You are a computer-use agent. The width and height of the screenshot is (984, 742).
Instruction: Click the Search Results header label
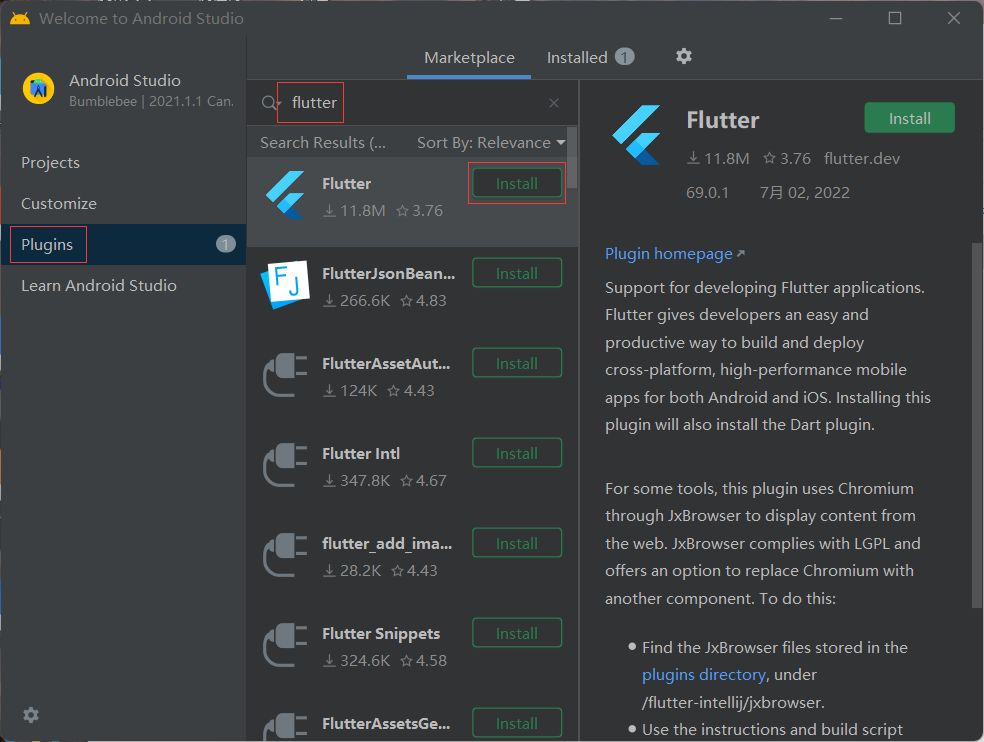click(x=323, y=143)
